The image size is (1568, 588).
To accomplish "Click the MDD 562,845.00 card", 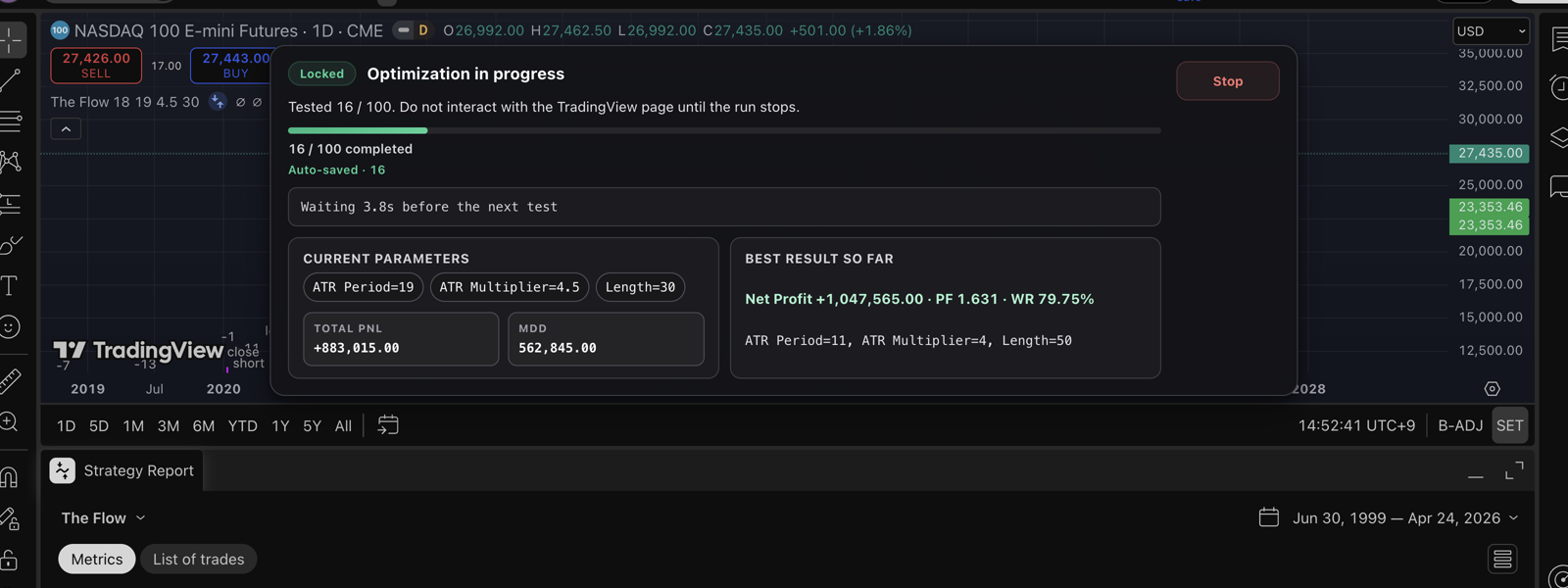I will click(606, 339).
